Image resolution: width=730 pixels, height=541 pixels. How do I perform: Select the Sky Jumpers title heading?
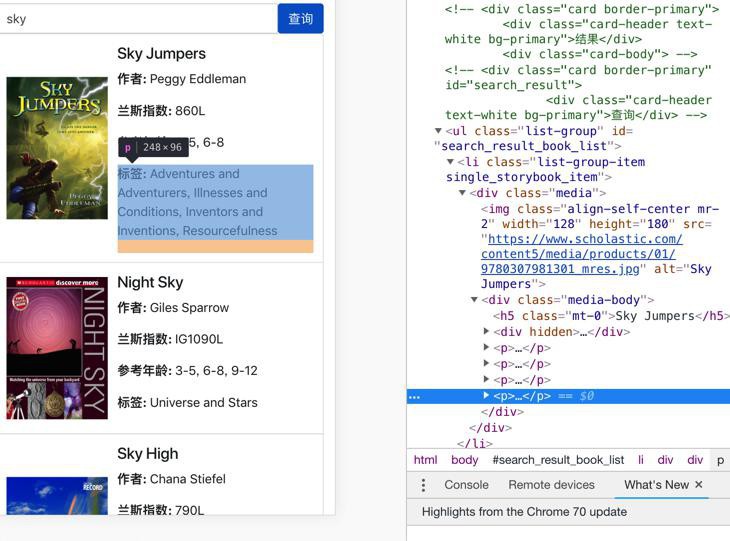click(x=162, y=54)
